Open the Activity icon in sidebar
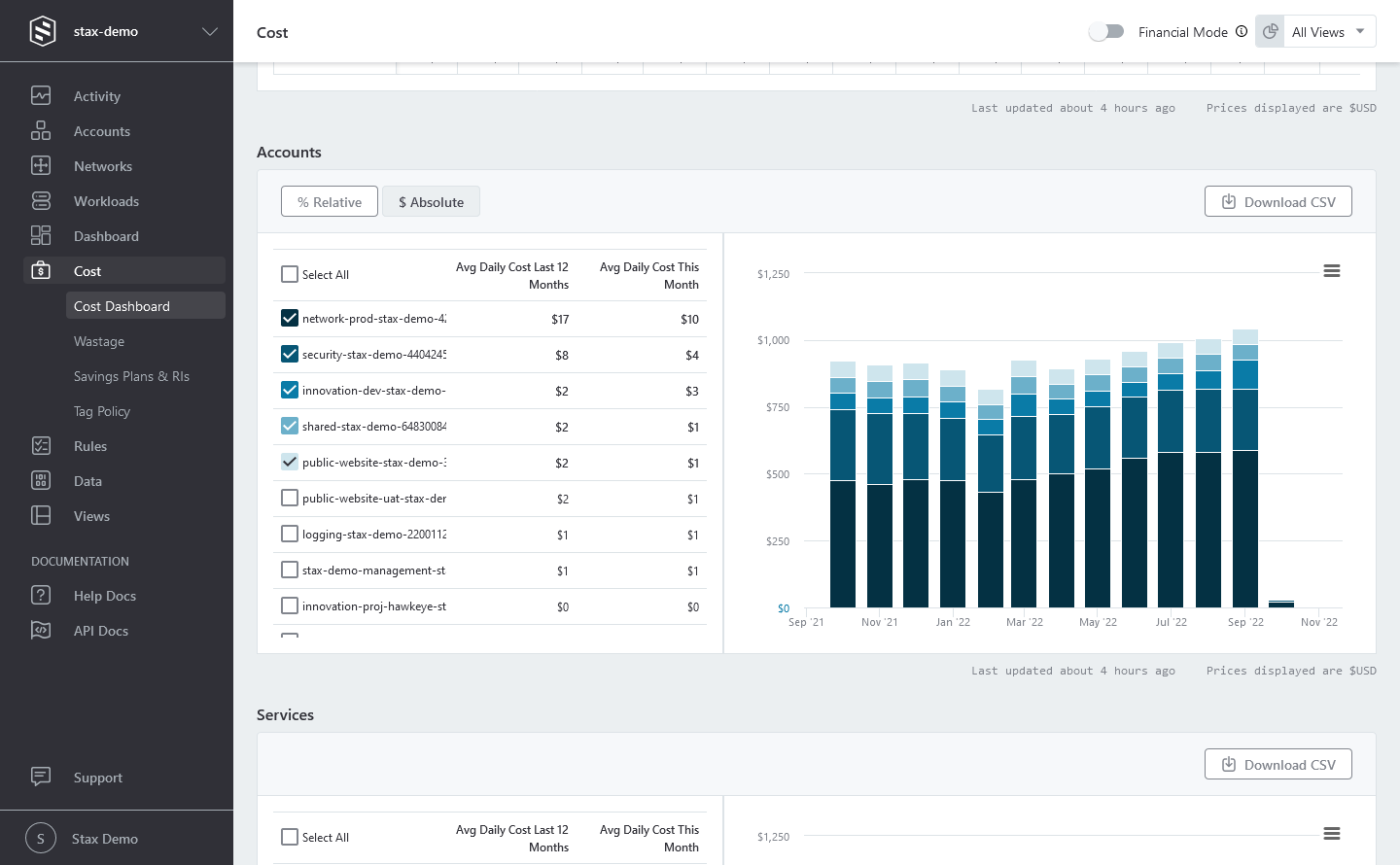 pos(41,95)
